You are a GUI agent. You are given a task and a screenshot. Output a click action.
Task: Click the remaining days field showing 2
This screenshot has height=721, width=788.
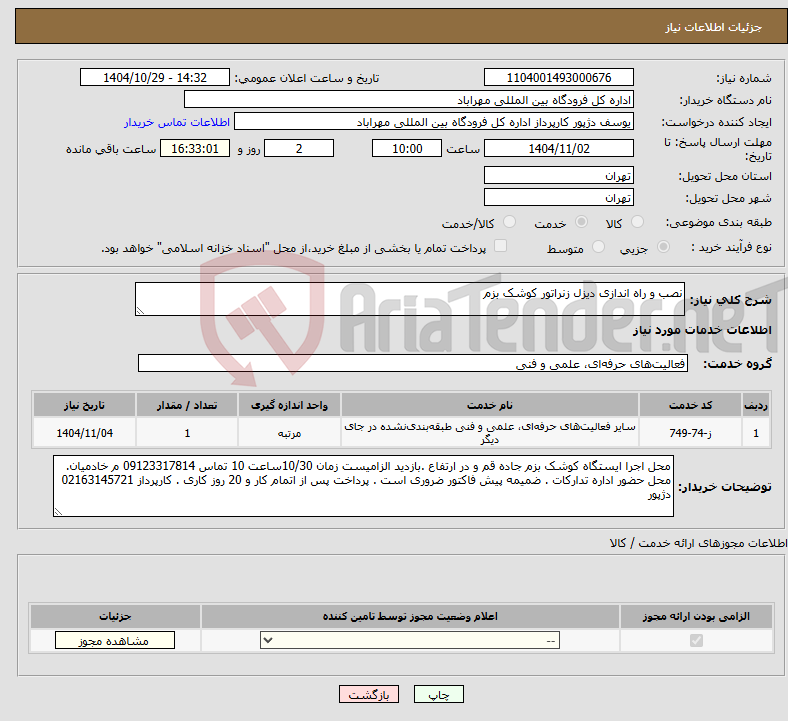coord(299,148)
